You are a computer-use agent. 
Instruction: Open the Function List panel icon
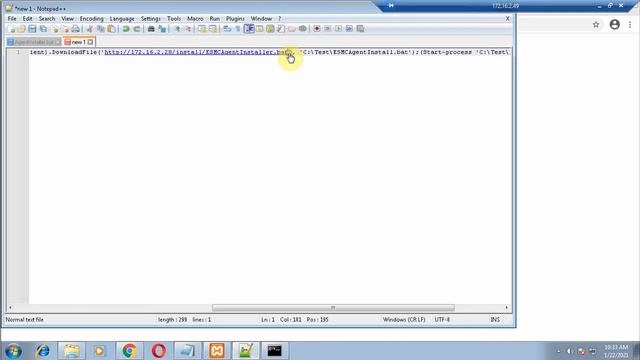coord(281,29)
